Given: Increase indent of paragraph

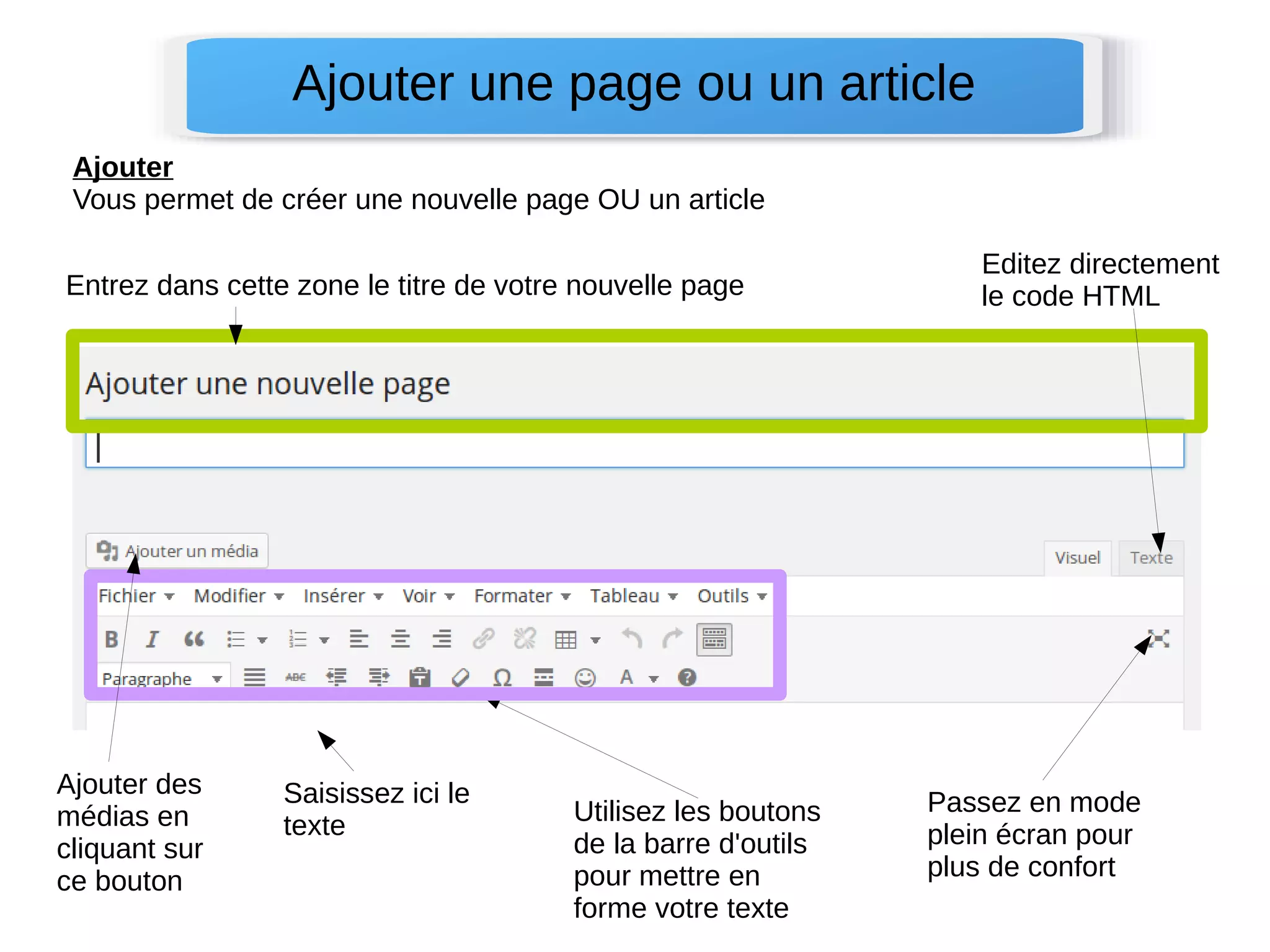Looking at the screenshot, I should coord(379,677).
